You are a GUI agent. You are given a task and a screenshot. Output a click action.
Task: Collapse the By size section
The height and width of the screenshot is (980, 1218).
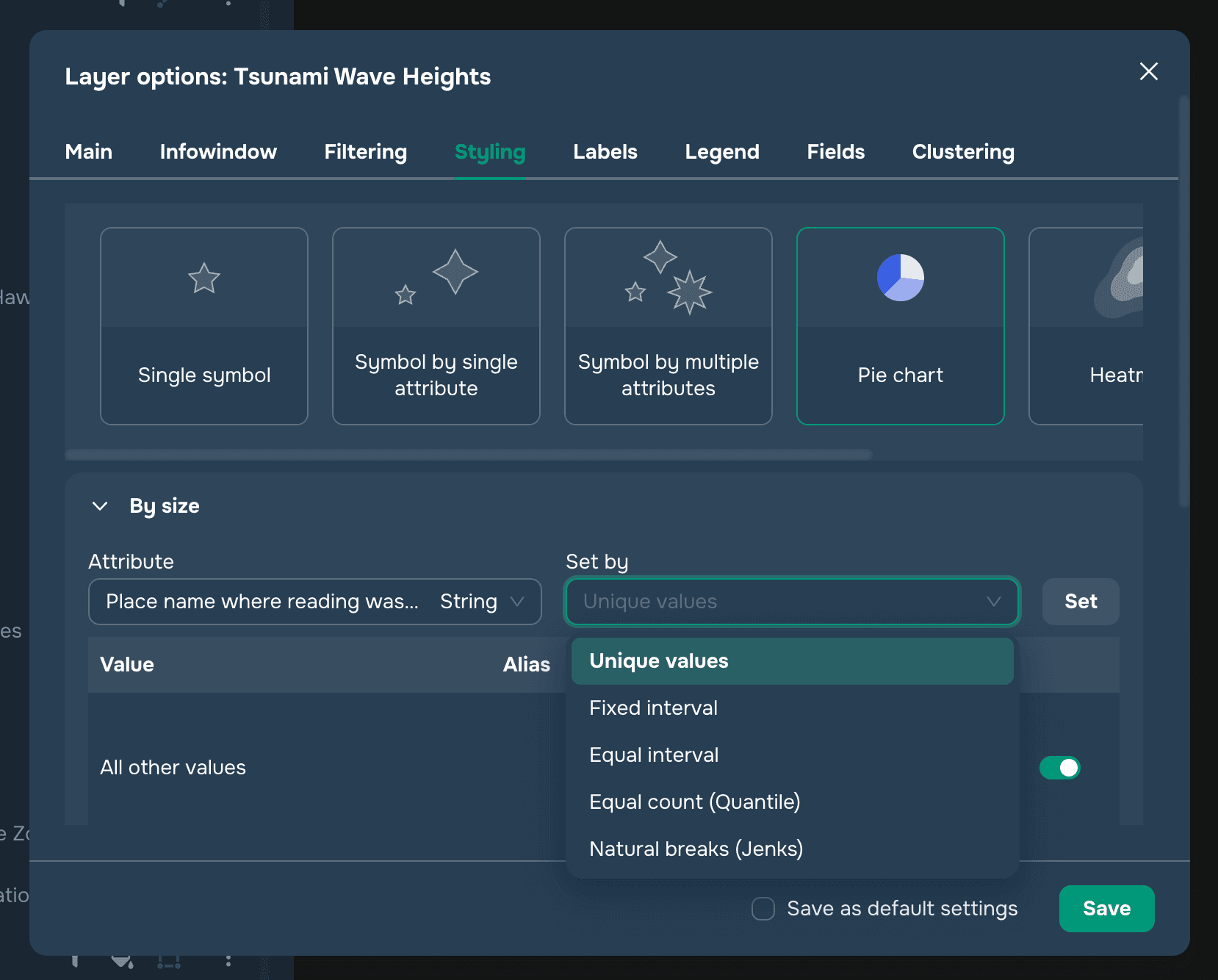coord(100,506)
